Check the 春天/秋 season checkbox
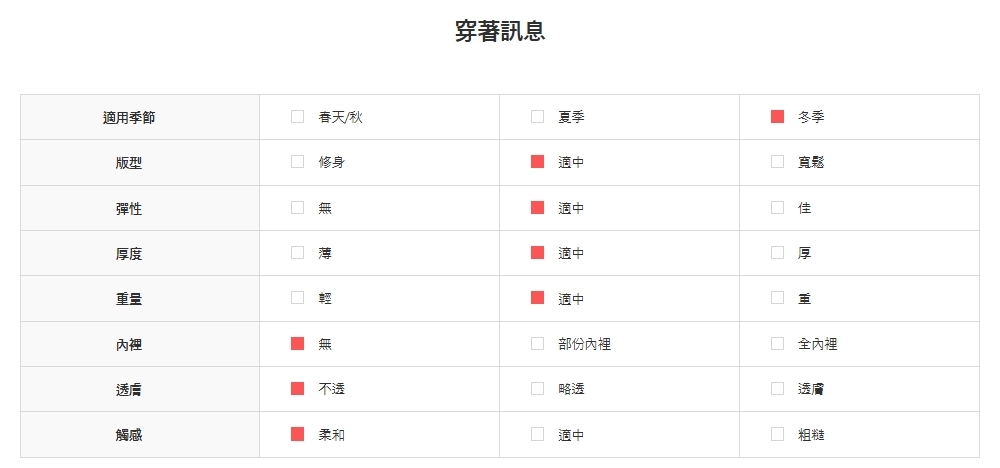This screenshot has width=1000, height=468. pos(297,117)
